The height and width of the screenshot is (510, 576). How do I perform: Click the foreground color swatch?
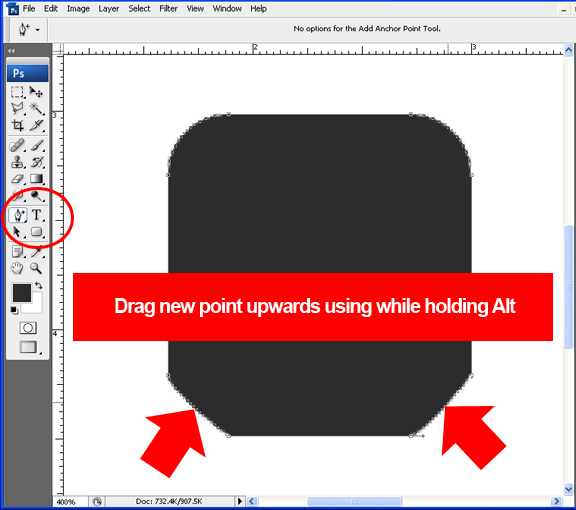coord(21,293)
